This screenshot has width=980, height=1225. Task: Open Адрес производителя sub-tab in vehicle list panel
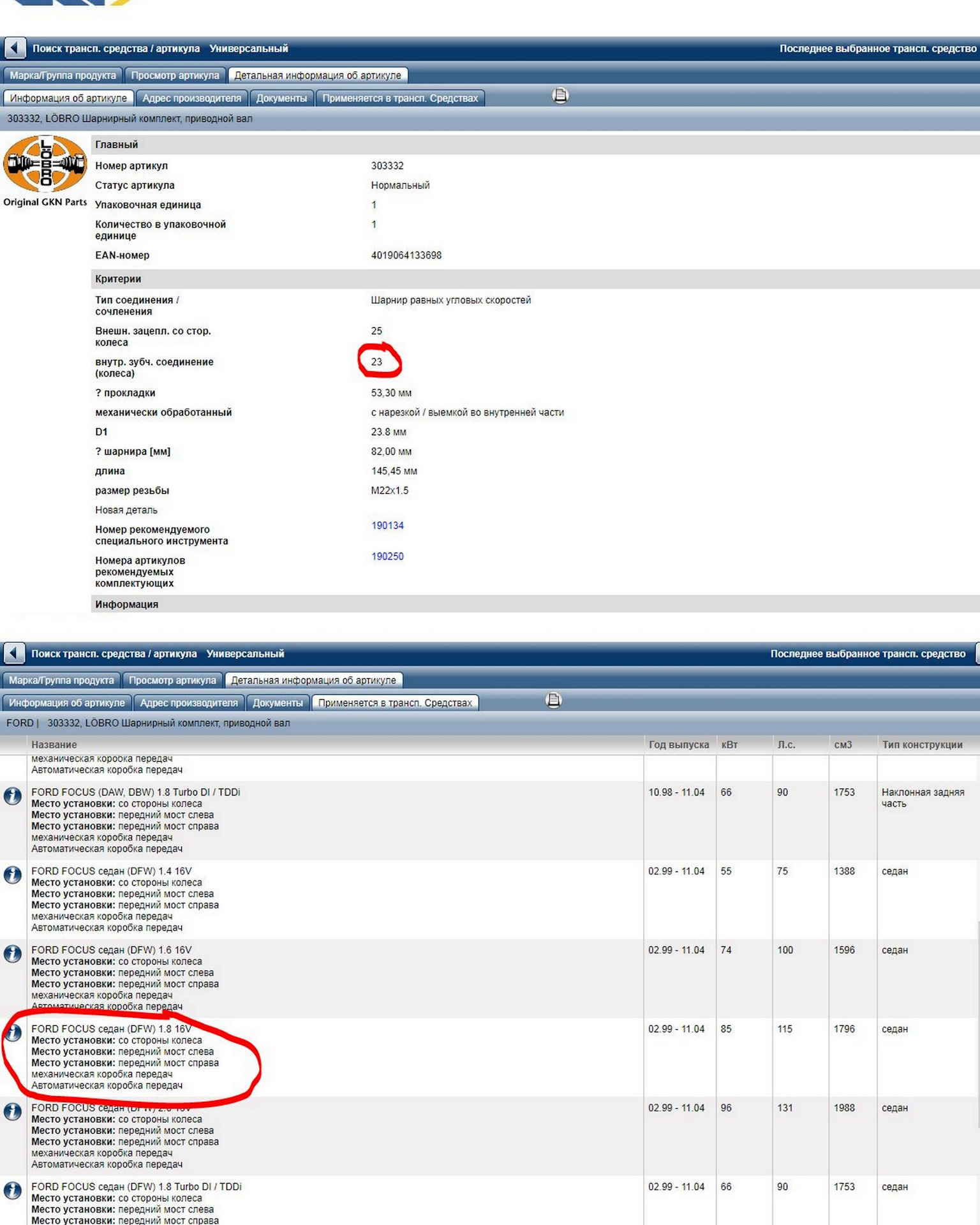pos(189,703)
